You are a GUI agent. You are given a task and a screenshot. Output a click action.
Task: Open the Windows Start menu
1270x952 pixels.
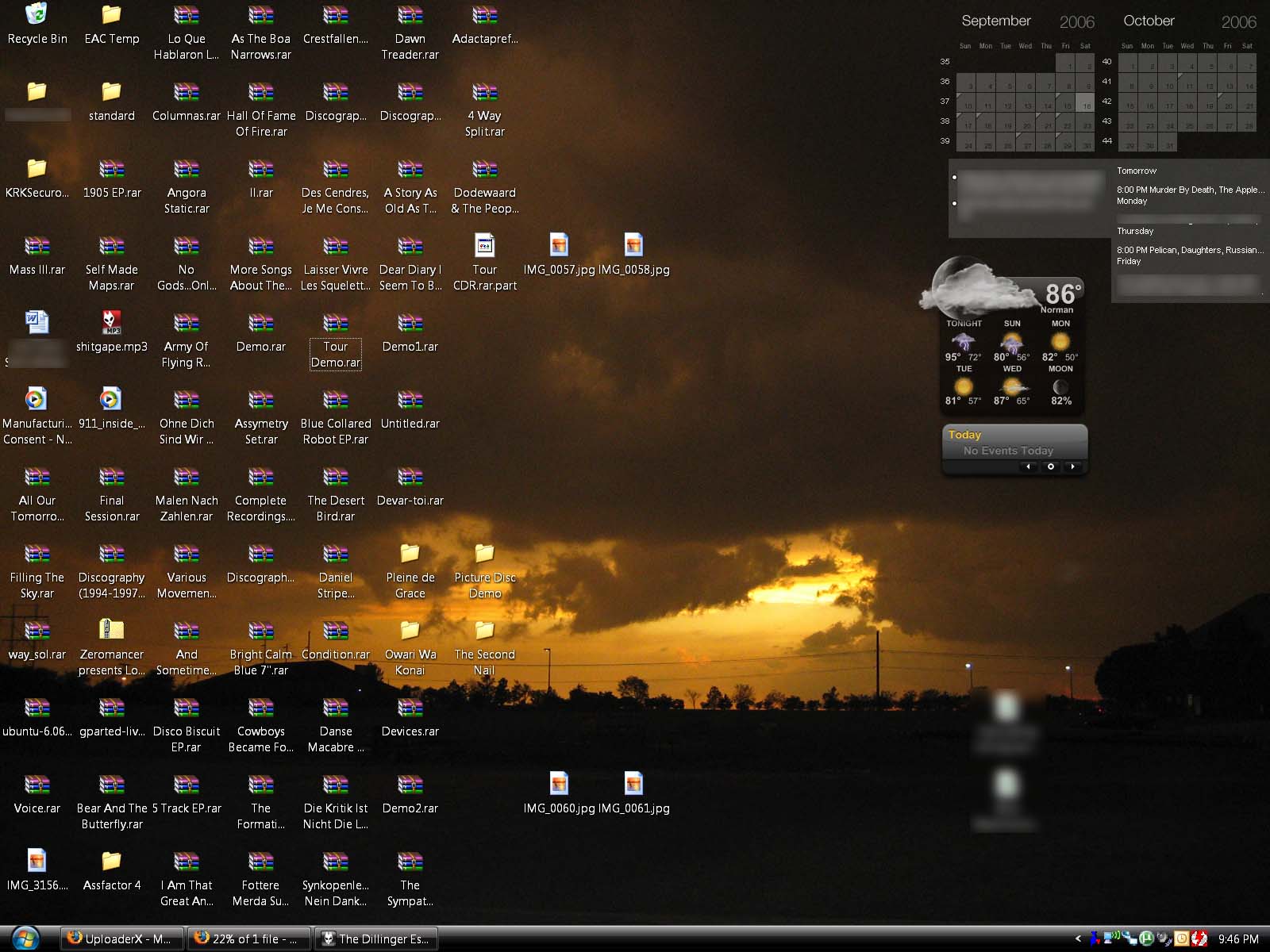click(25, 939)
